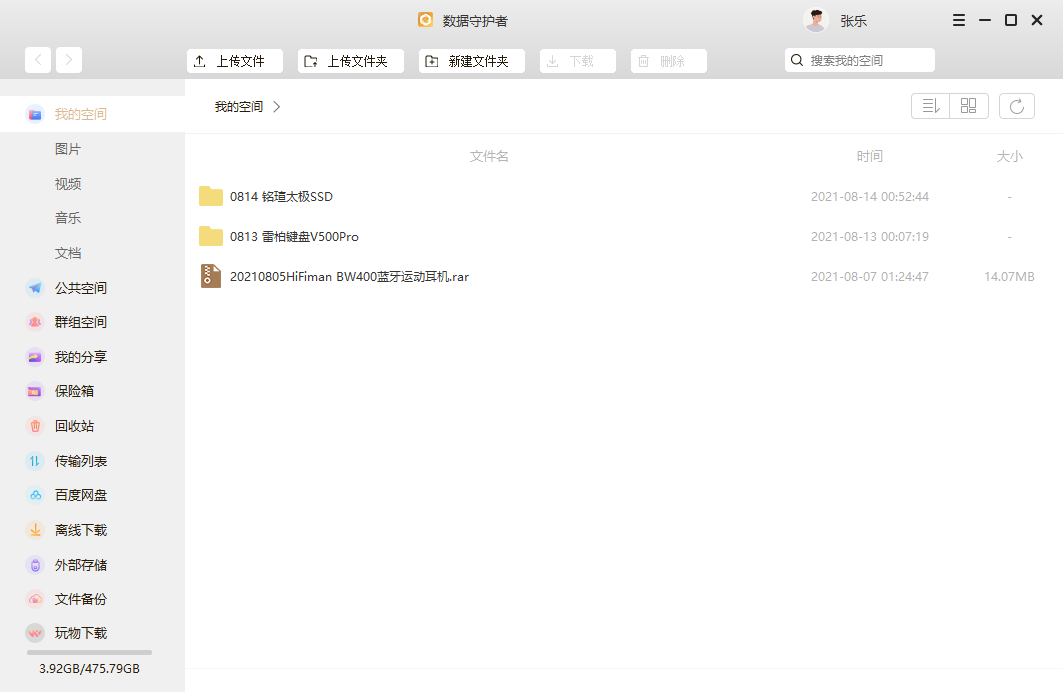Click the timestamp 2021-08-07 01:24:47
Image resolution: width=1063 pixels, height=692 pixels.
coord(870,277)
